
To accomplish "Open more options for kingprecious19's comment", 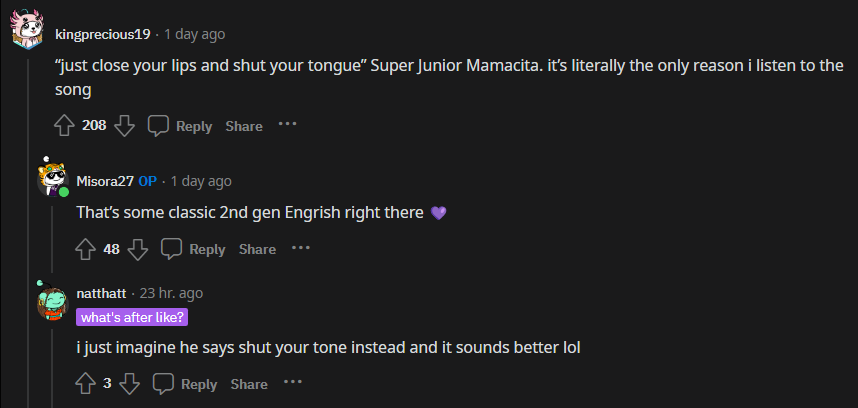I will [288, 125].
